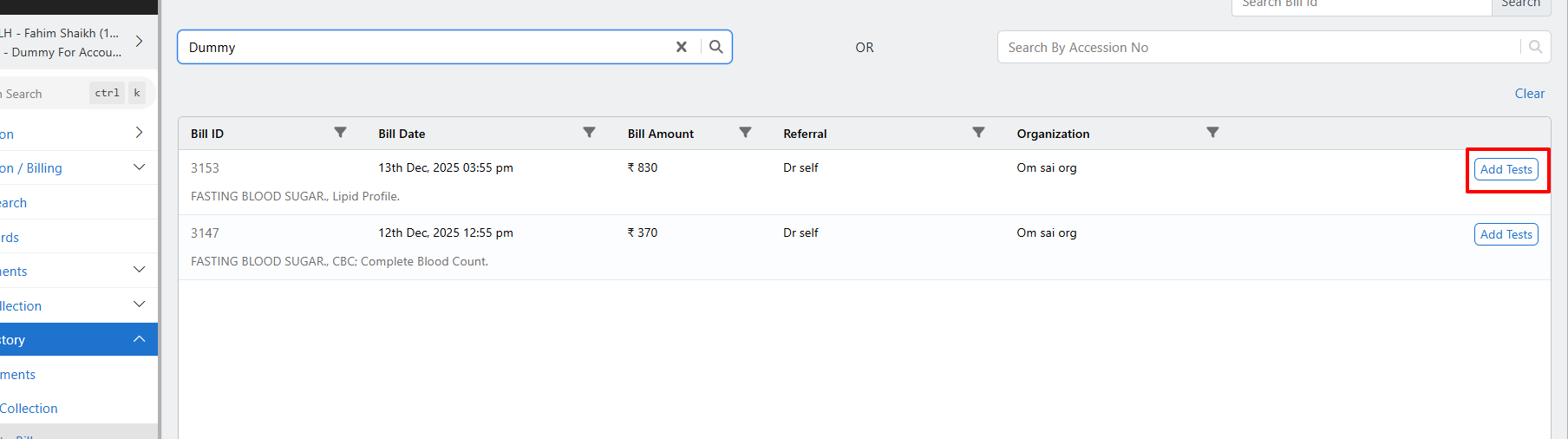Focus the Search By Accession No field
Screen dimensions: 1568x439
(x=1258, y=48)
